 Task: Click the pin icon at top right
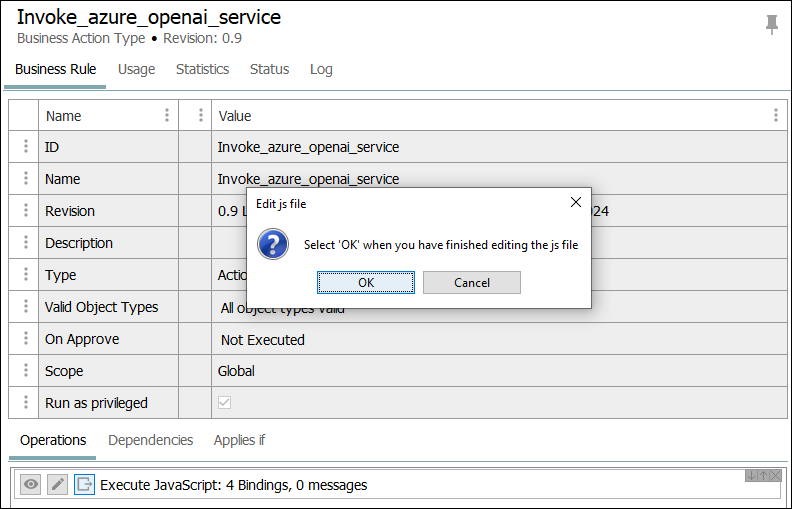[771, 25]
